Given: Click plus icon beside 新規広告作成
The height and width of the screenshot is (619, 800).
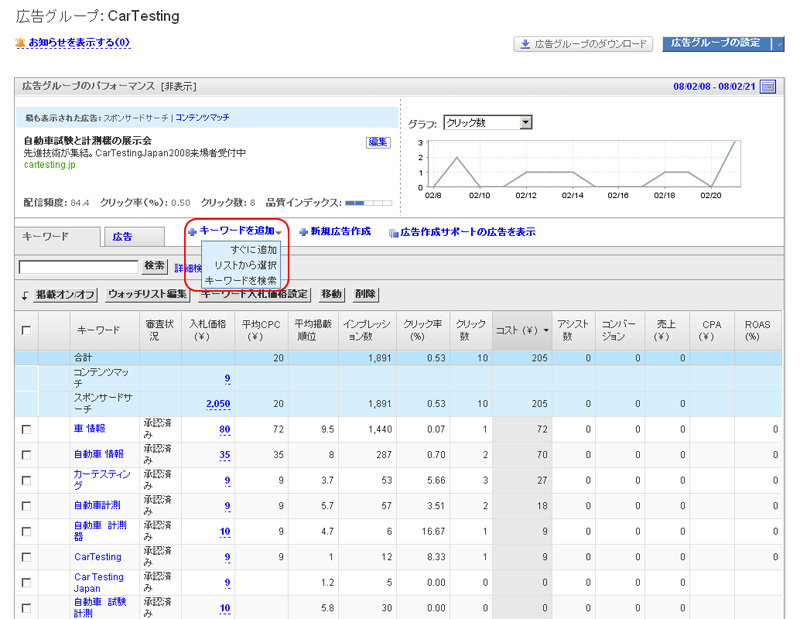Looking at the screenshot, I should pos(303,232).
